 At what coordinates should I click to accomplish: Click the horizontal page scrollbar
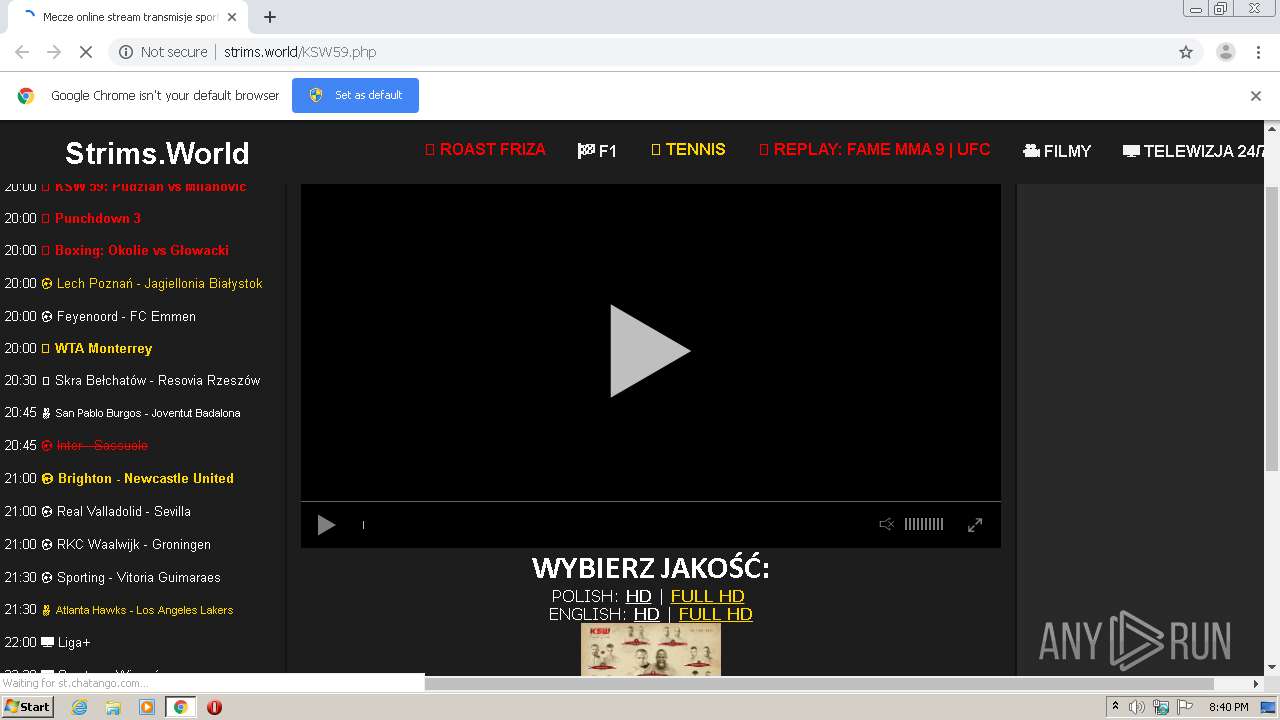[x=820, y=684]
